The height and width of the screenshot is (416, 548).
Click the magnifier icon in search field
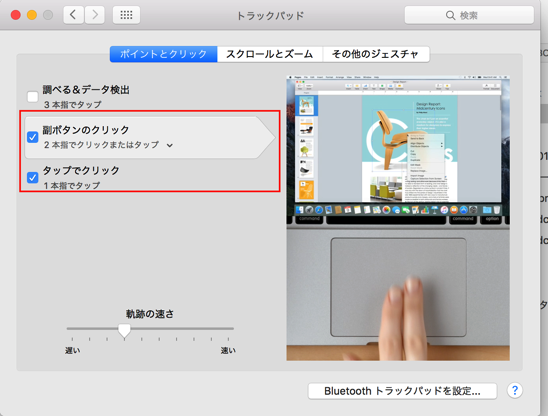450,15
